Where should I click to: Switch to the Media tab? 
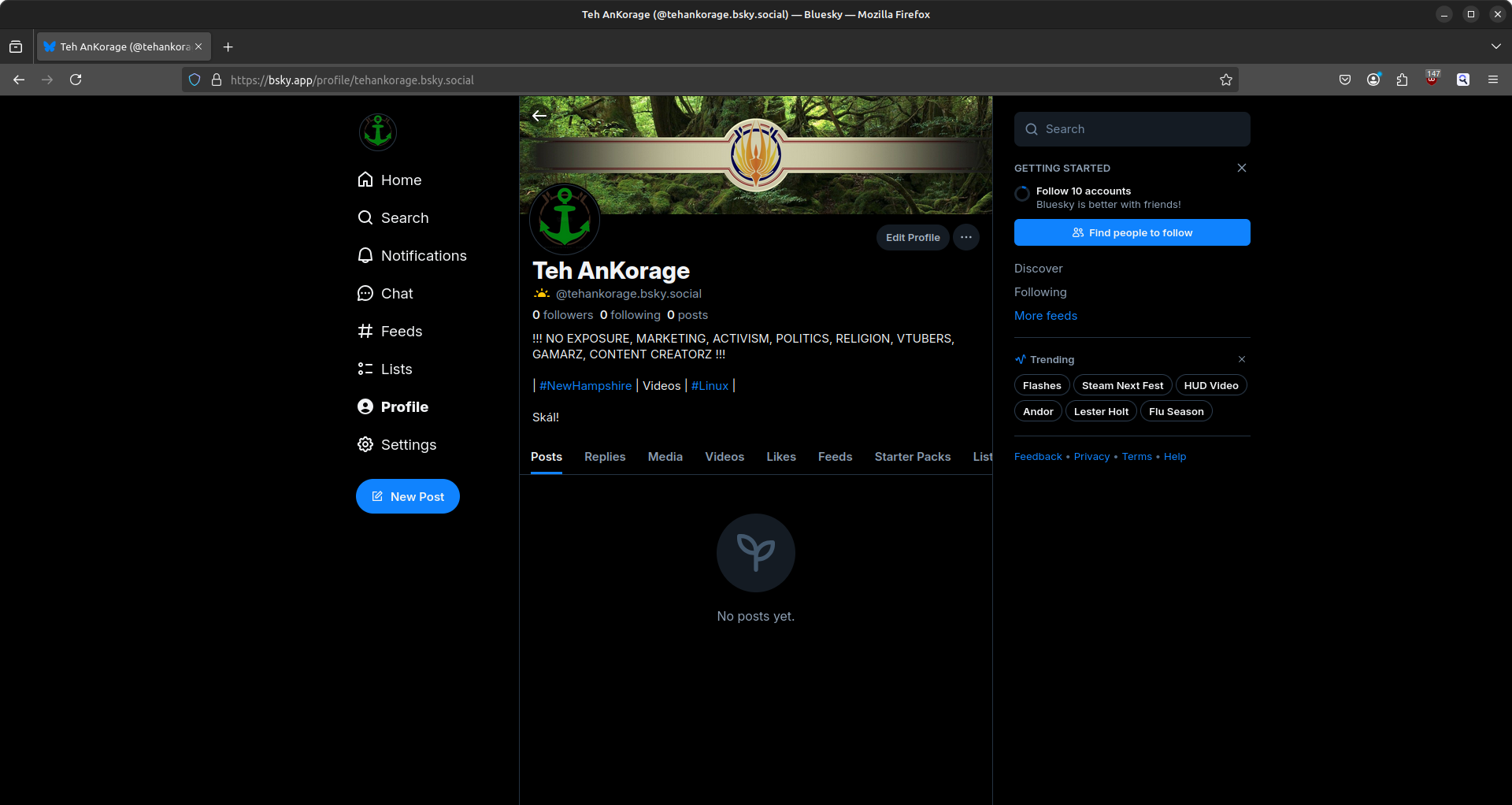pos(665,457)
